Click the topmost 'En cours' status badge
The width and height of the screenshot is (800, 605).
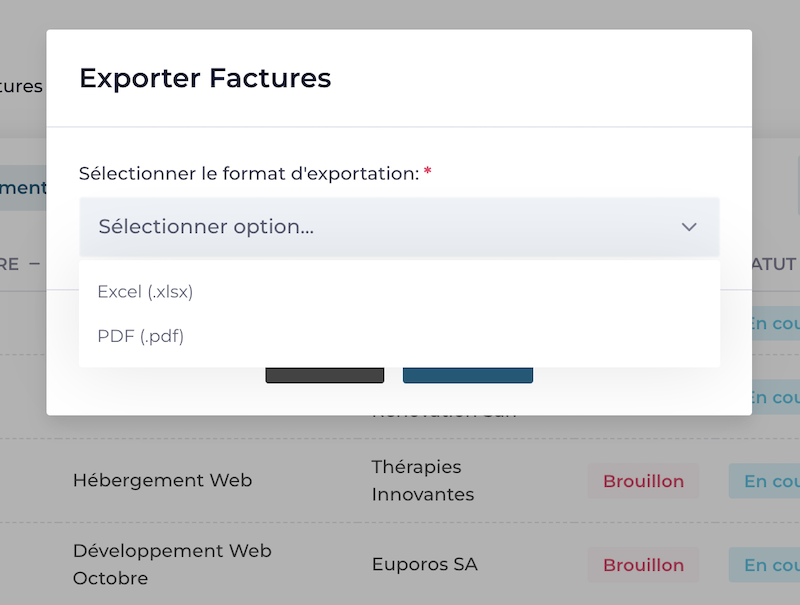pyautogui.click(x=775, y=323)
